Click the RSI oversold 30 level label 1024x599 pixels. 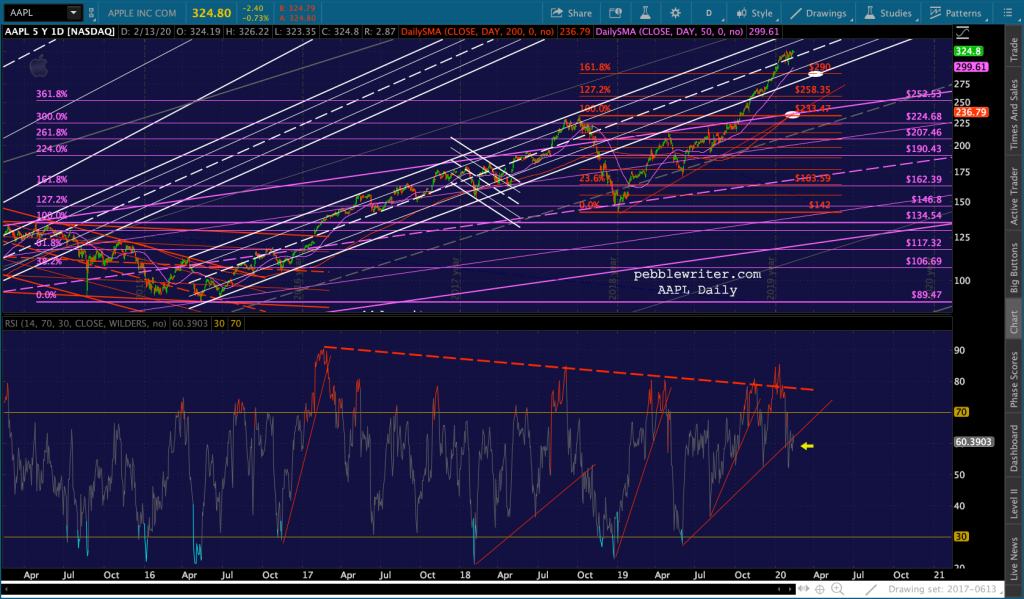click(961, 537)
